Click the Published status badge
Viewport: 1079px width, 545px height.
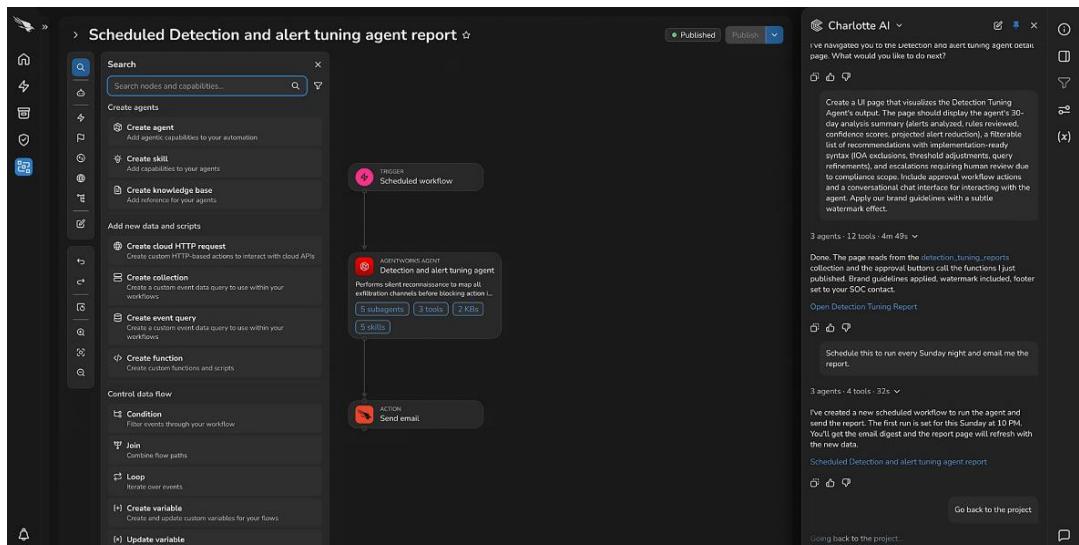[693, 35]
